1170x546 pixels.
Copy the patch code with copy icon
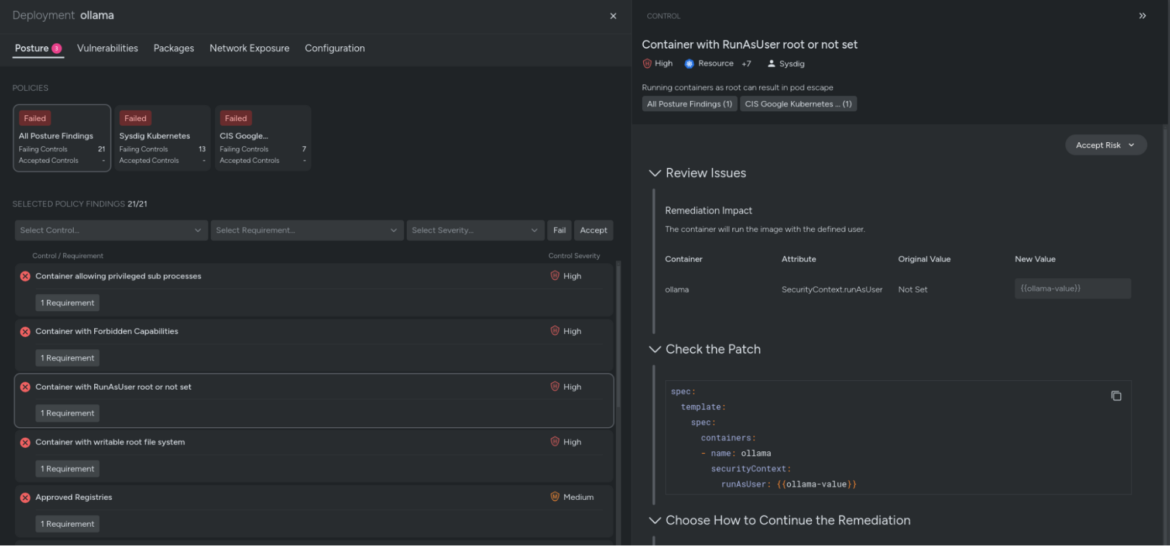[x=1116, y=395]
